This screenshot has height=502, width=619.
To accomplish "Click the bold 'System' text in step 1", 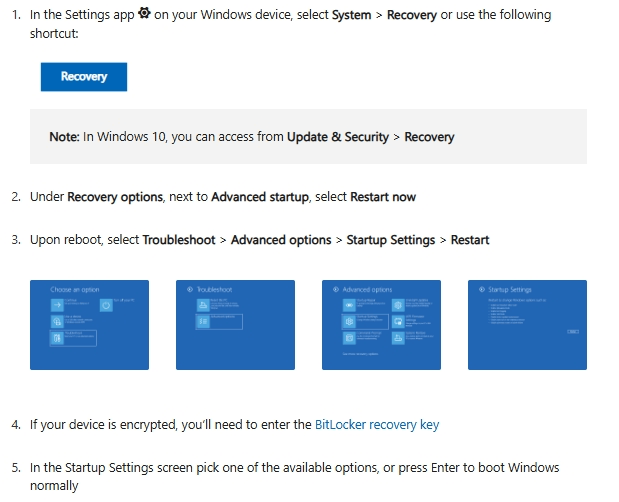I will pos(351,15).
